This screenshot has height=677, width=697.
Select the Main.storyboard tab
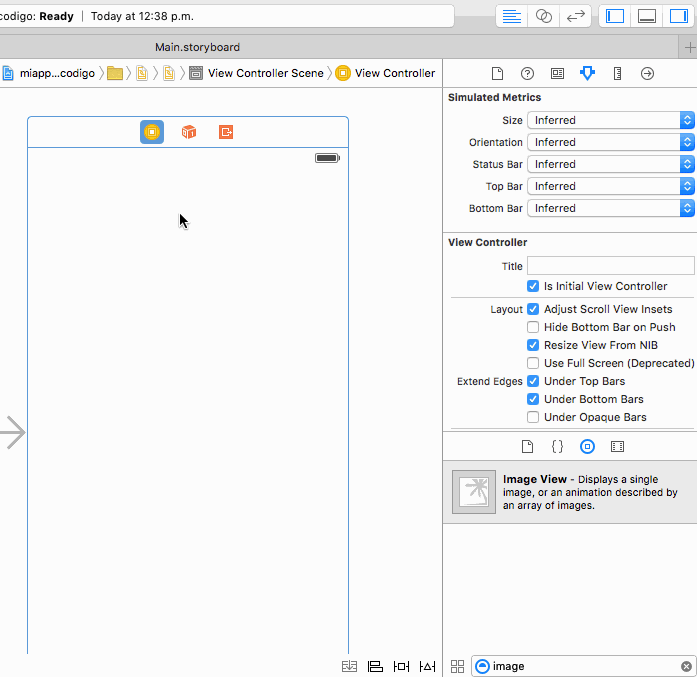[x=197, y=47]
